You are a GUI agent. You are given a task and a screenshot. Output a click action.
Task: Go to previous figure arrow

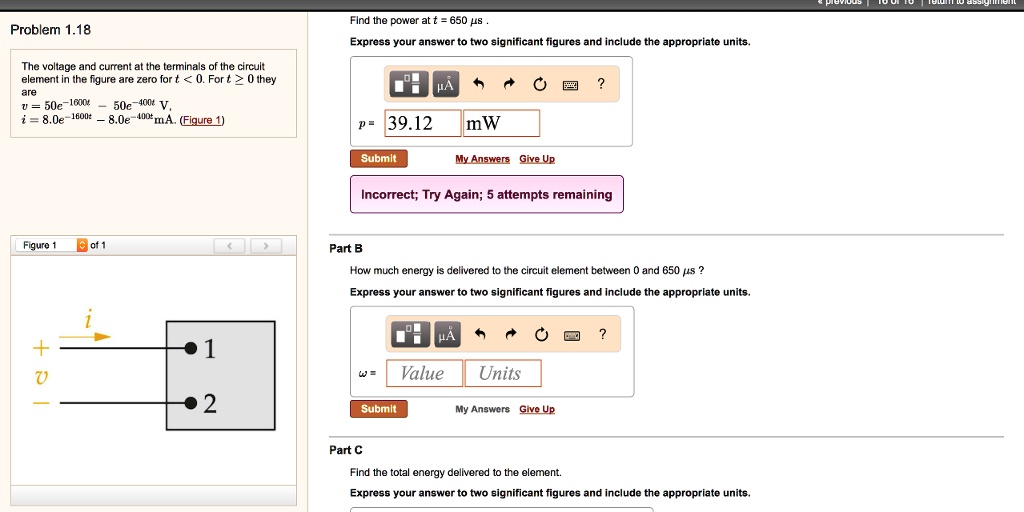point(229,246)
